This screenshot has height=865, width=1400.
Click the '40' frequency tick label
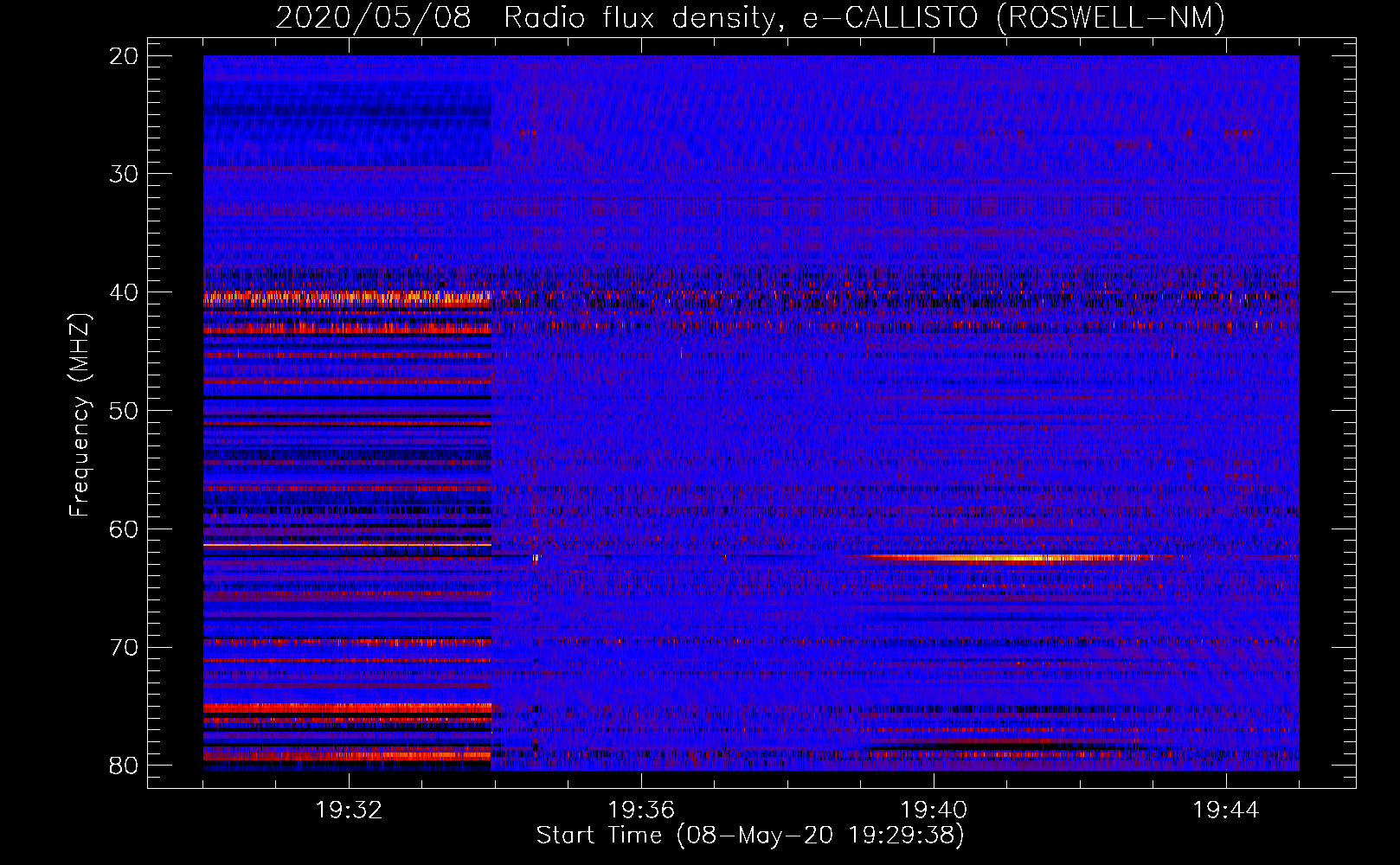[x=124, y=292]
